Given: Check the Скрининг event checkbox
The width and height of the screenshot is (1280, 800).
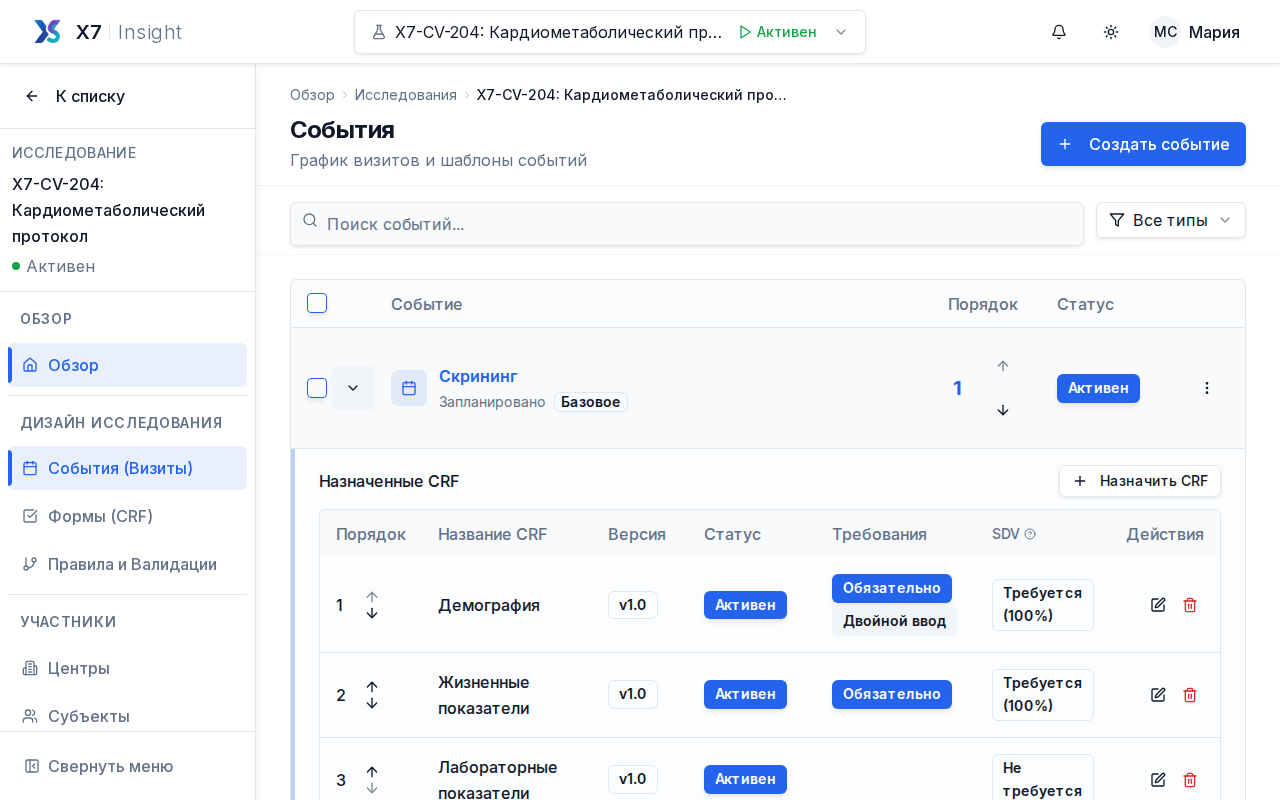Looking at the screenshot, I should pos(317,388).
